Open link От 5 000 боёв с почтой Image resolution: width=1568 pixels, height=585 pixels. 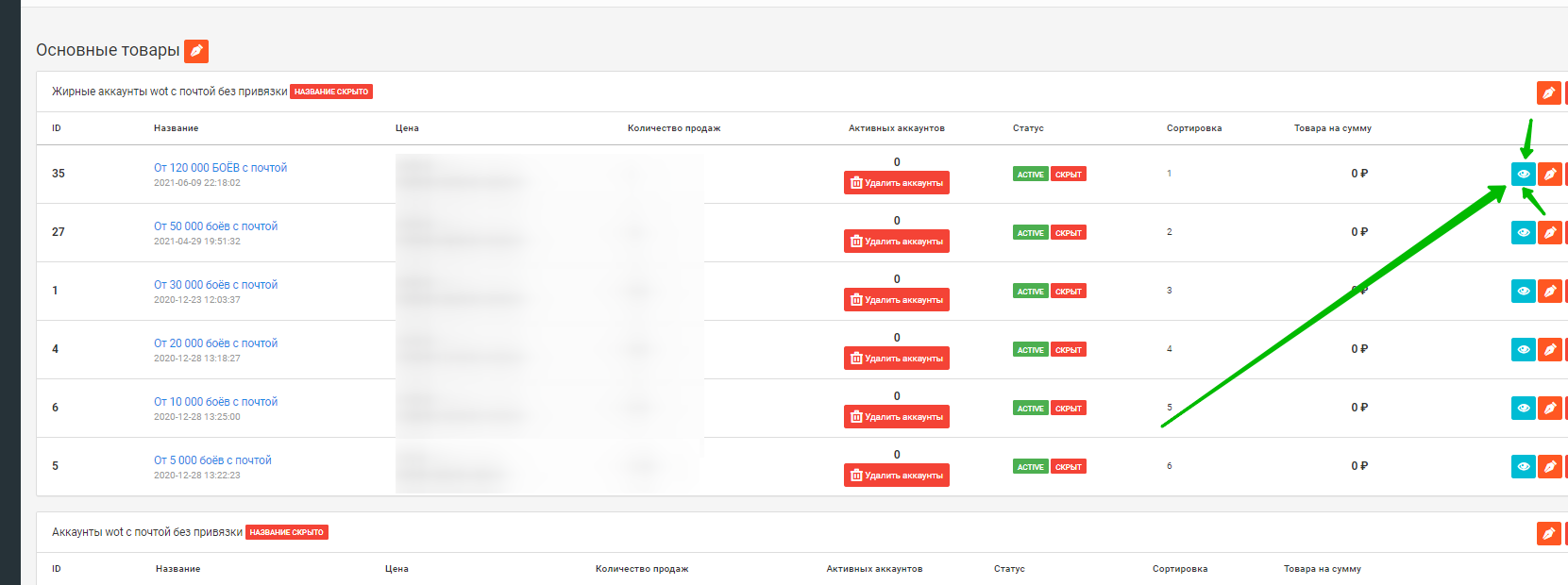pos(212,460)
